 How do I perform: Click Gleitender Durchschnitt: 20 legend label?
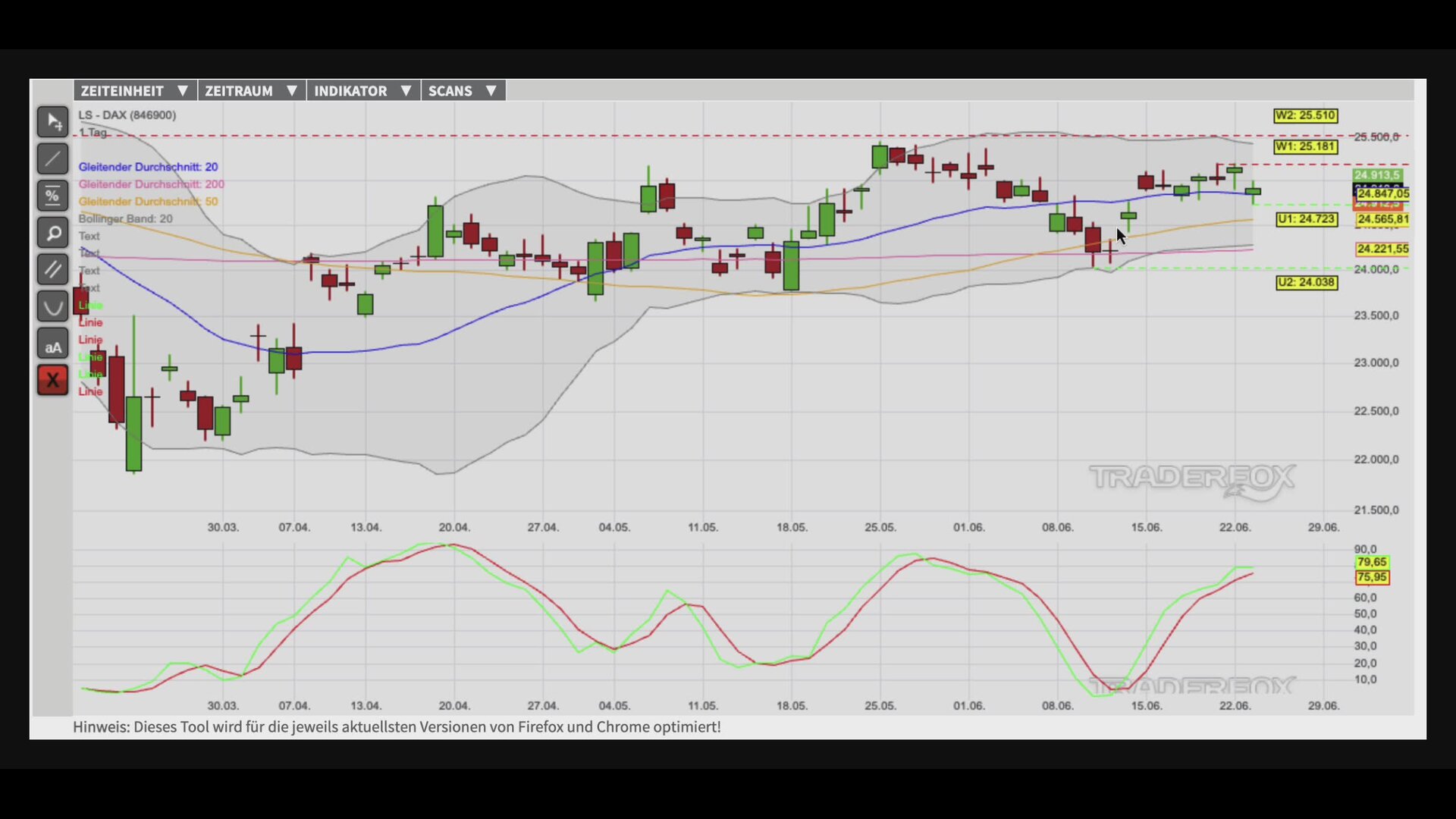[x=148, y=167]
